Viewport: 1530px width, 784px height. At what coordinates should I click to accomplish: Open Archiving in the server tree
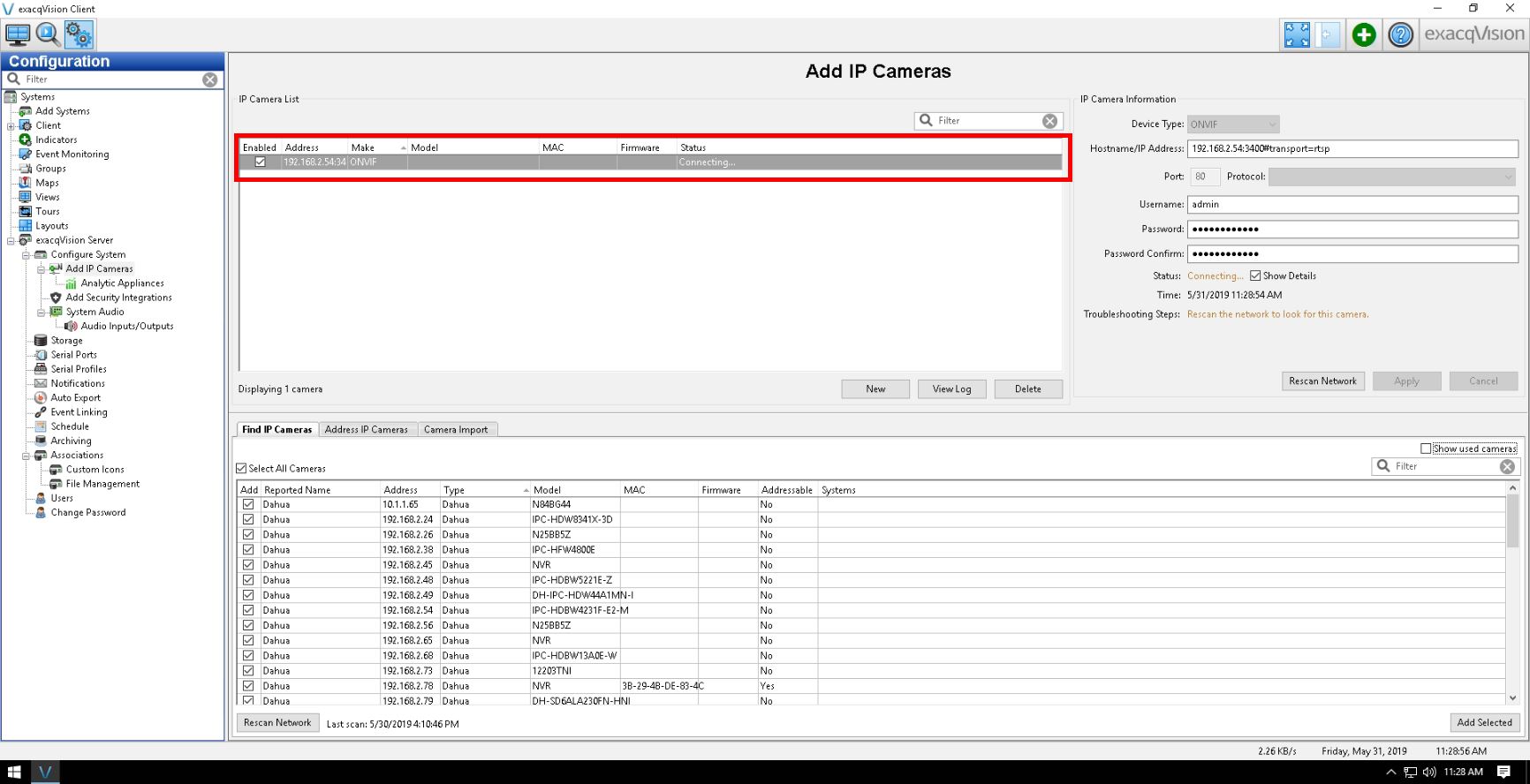[71, 441]
